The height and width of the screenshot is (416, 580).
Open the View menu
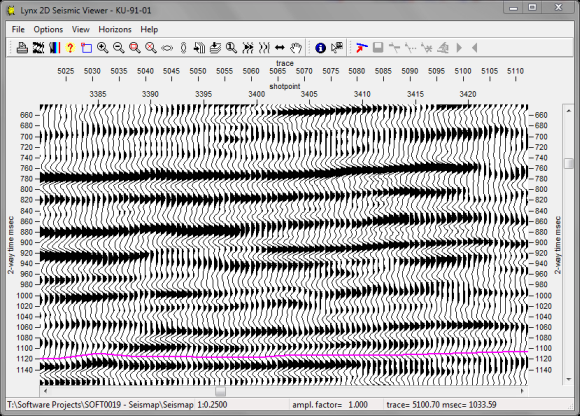tap(81, 29)
